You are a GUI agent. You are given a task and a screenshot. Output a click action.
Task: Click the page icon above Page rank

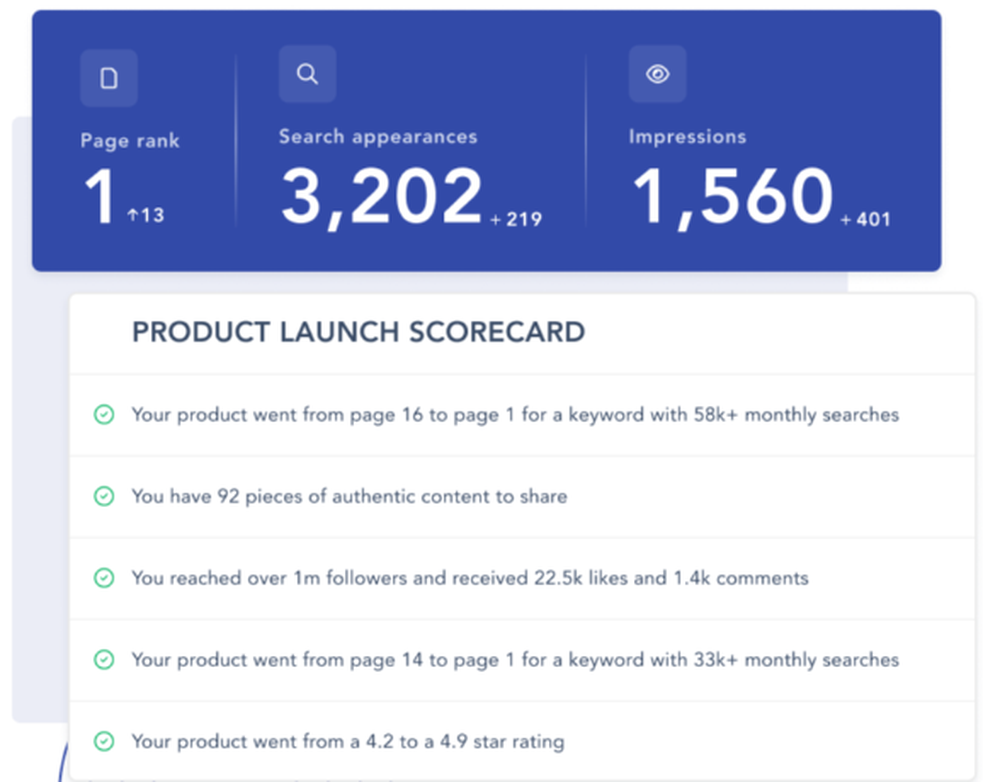[x=109, y=77]
